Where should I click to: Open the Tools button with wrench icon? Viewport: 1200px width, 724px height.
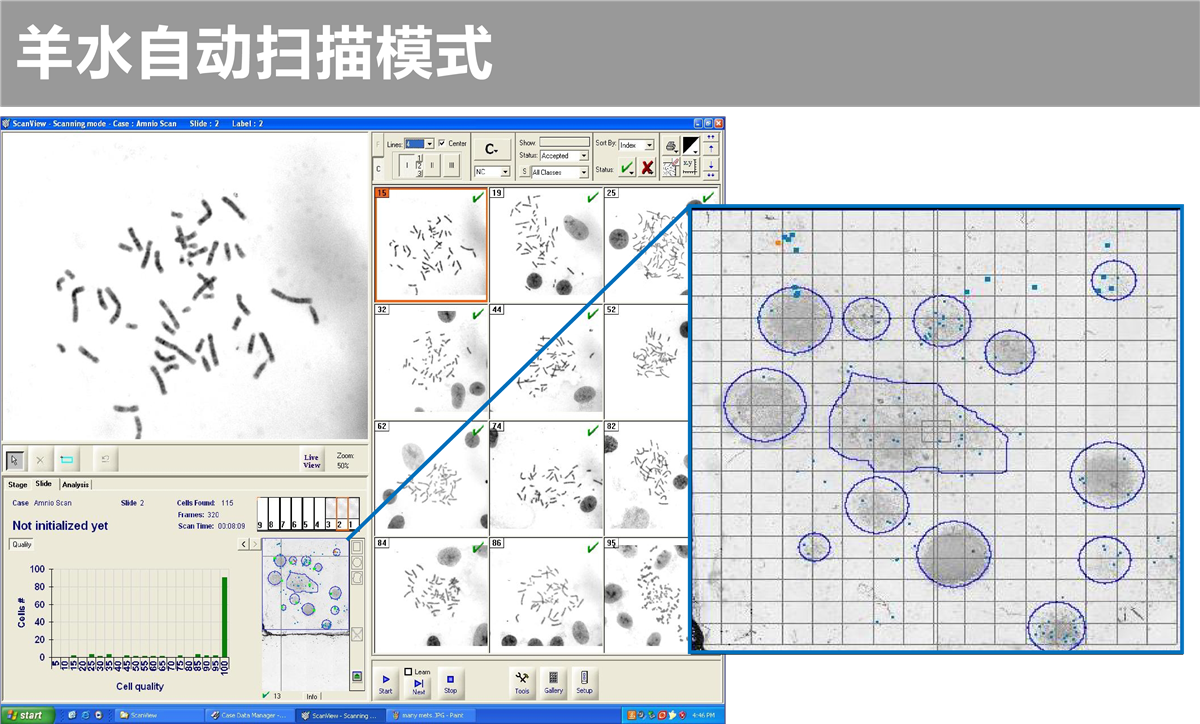(521, 682)
